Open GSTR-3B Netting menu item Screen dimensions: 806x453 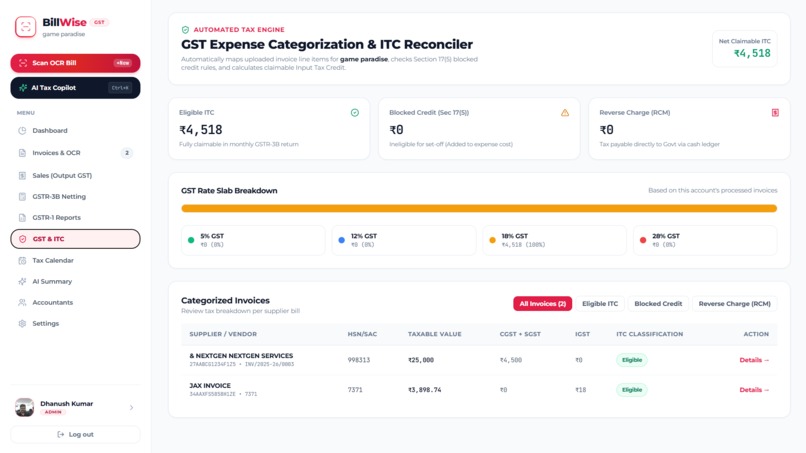click(75, 196)
